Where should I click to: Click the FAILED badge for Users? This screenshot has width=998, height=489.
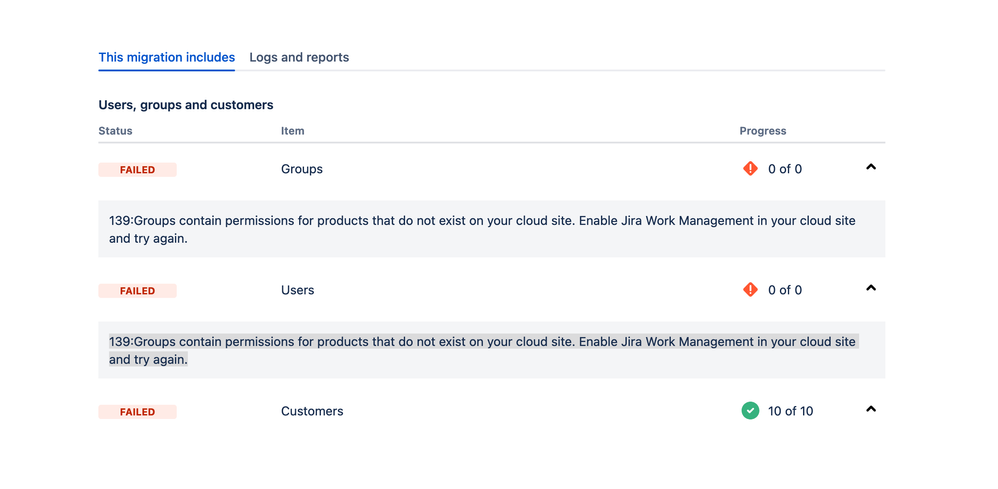[137, 291]
